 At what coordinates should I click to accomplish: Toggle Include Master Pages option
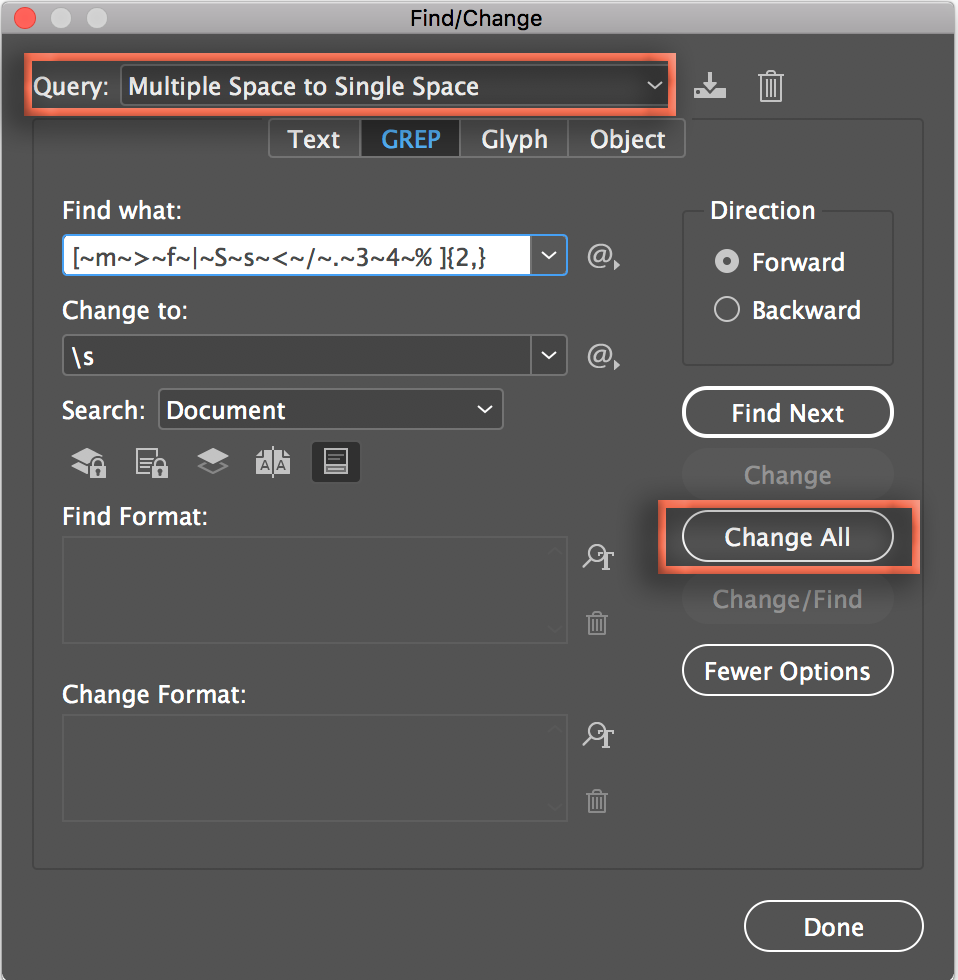273,462
